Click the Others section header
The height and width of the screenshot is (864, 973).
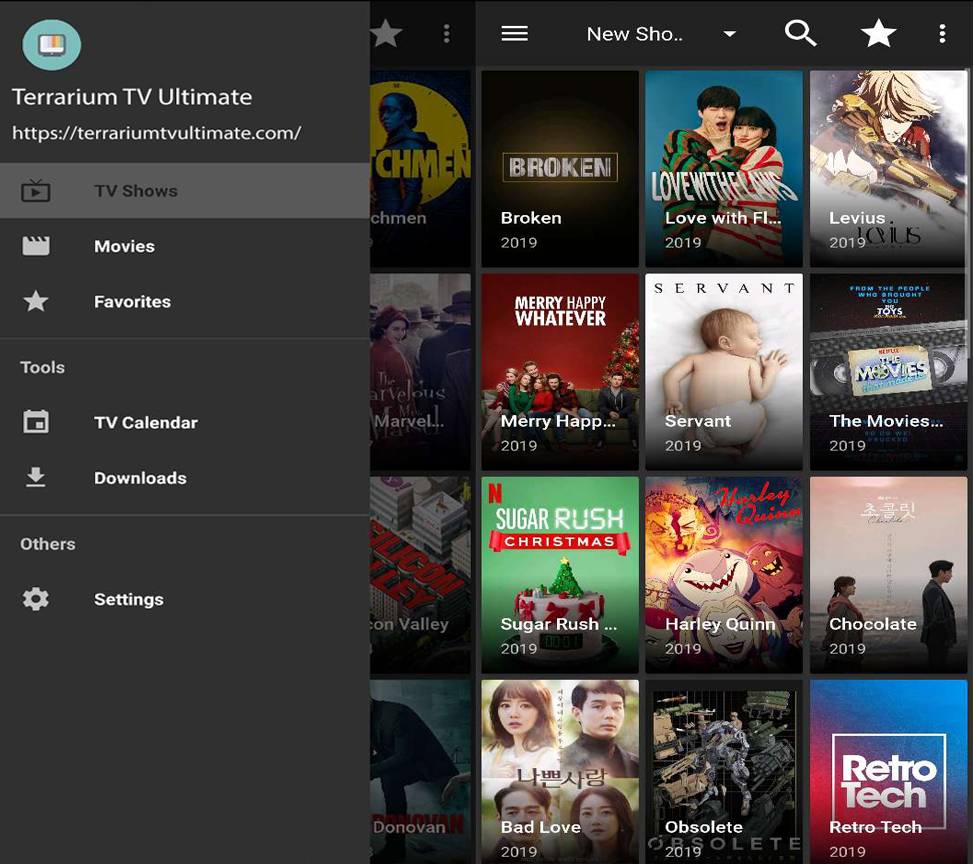point(48,544)
